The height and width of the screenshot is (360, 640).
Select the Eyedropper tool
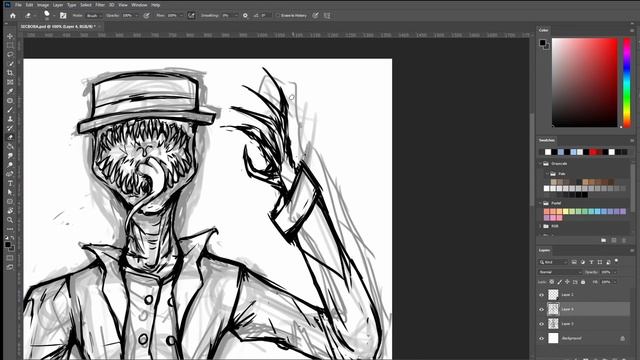point(10,91)
